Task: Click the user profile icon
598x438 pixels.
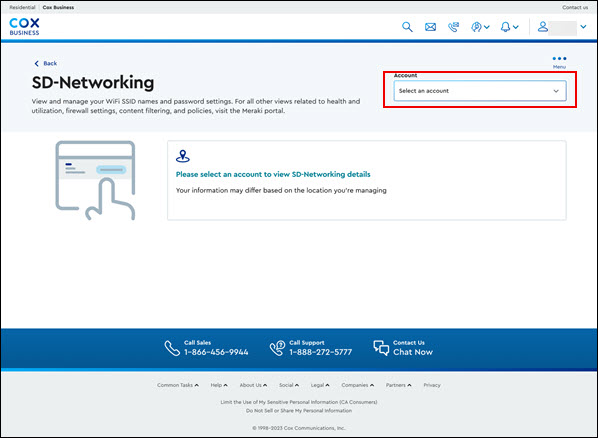Action: [x=543, y=27]
